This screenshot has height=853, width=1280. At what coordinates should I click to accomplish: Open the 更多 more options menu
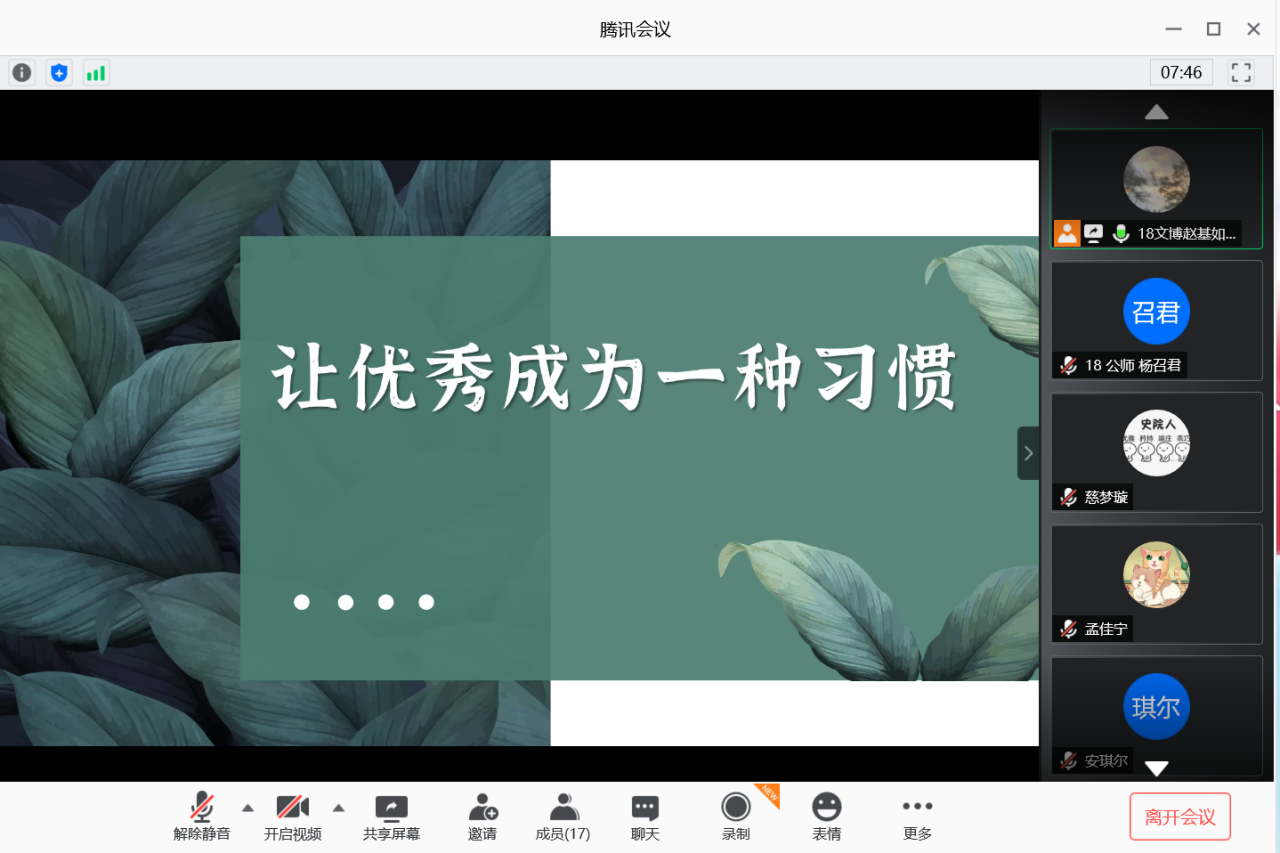(x=917, y=815)
